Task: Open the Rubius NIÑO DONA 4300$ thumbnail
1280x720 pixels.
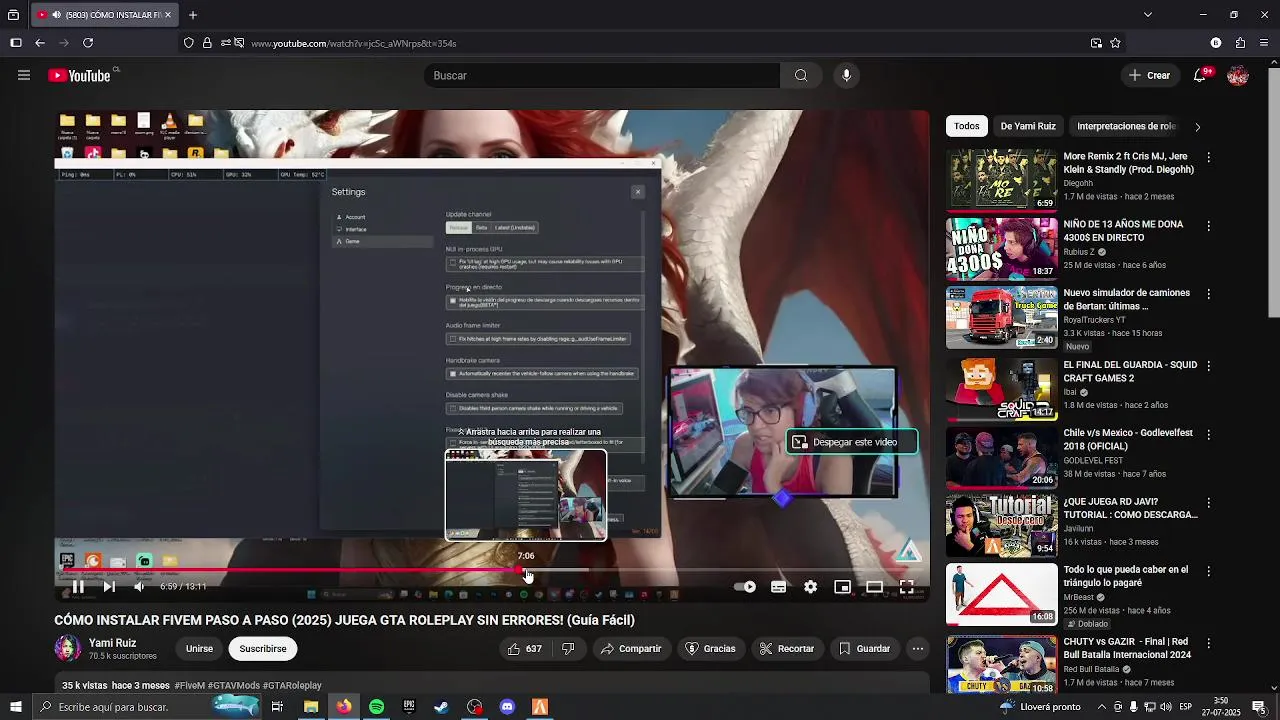Action: [x=1001, y=248]
